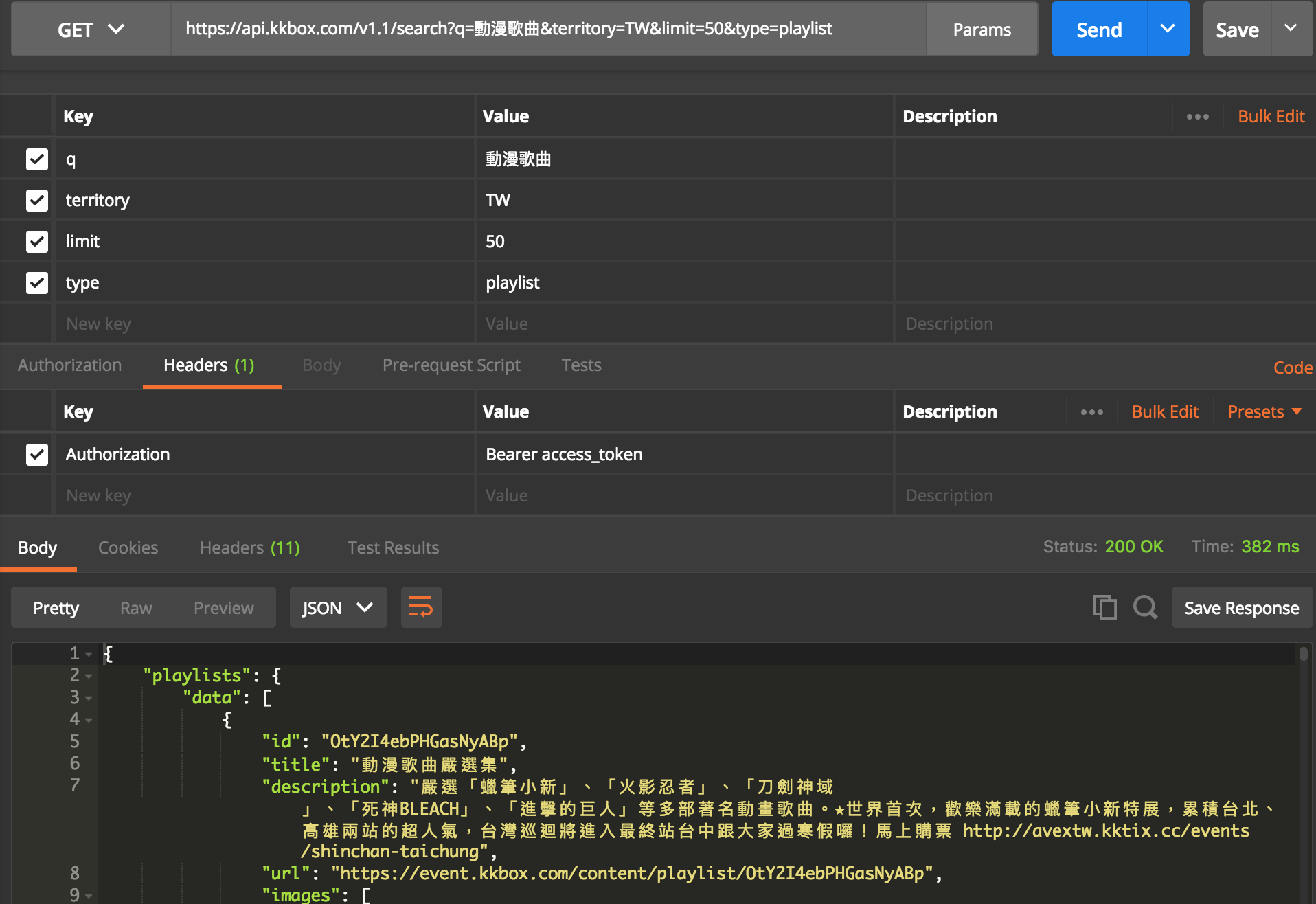Edit the territory value TW
The height and width of the screenshot is (904, 1316).
(x=684, y=201)
